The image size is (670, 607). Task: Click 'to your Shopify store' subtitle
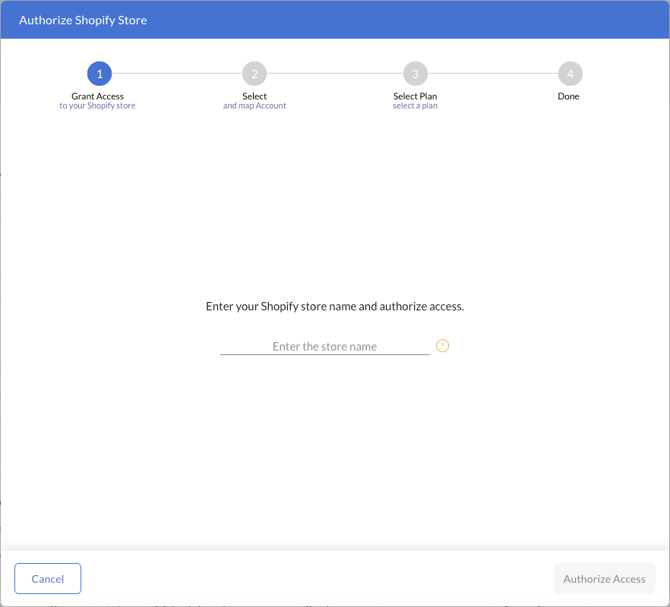97,106
